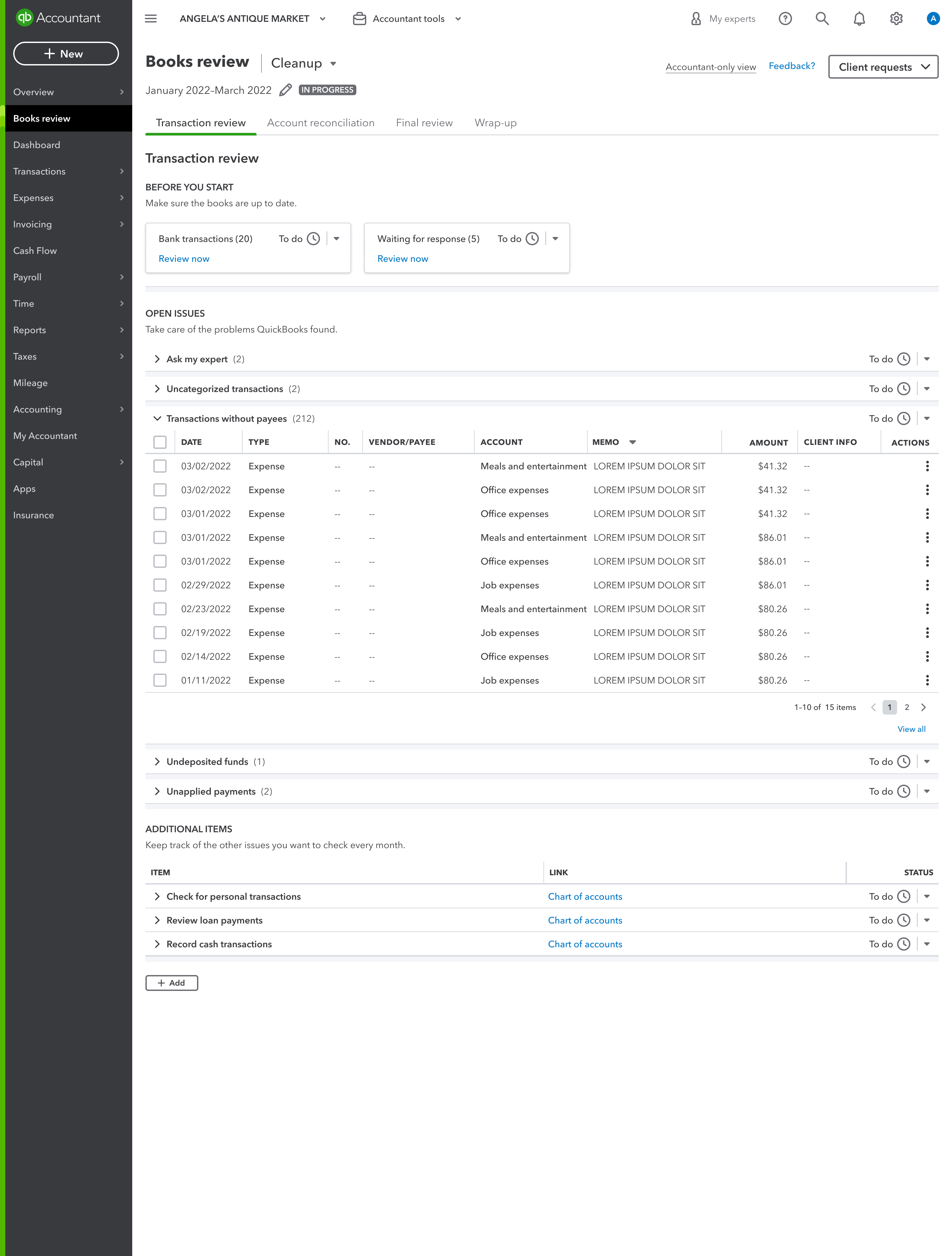This screenshot has width=952, height=1256.
Task: Click Review now under Waiting for response
Action: (x=403, y=259)
